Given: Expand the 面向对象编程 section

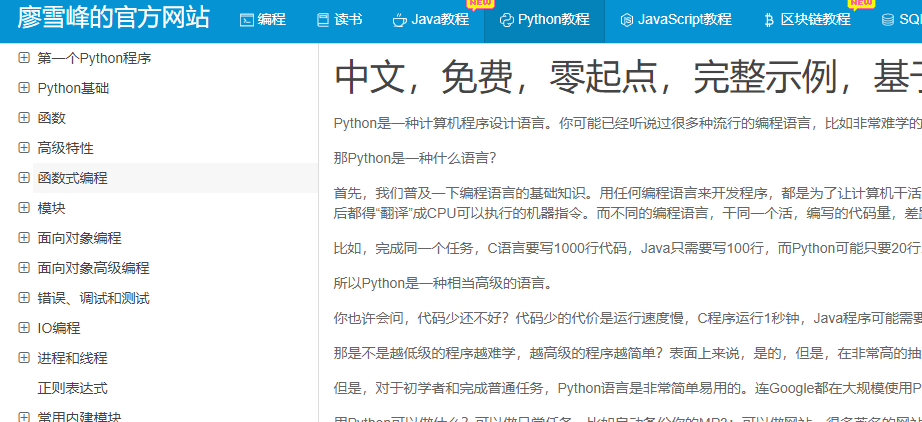Looking at the screenshot, I should [x=24, y=237].
